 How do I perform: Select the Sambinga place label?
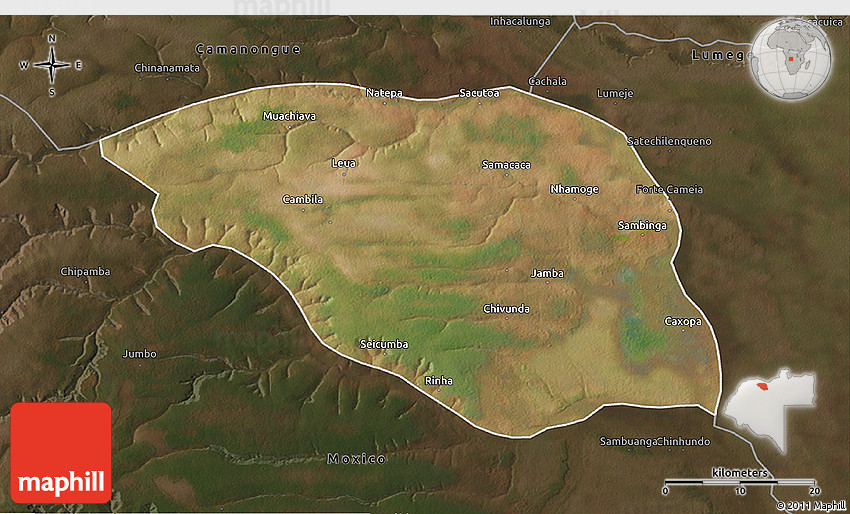point(641,225)
